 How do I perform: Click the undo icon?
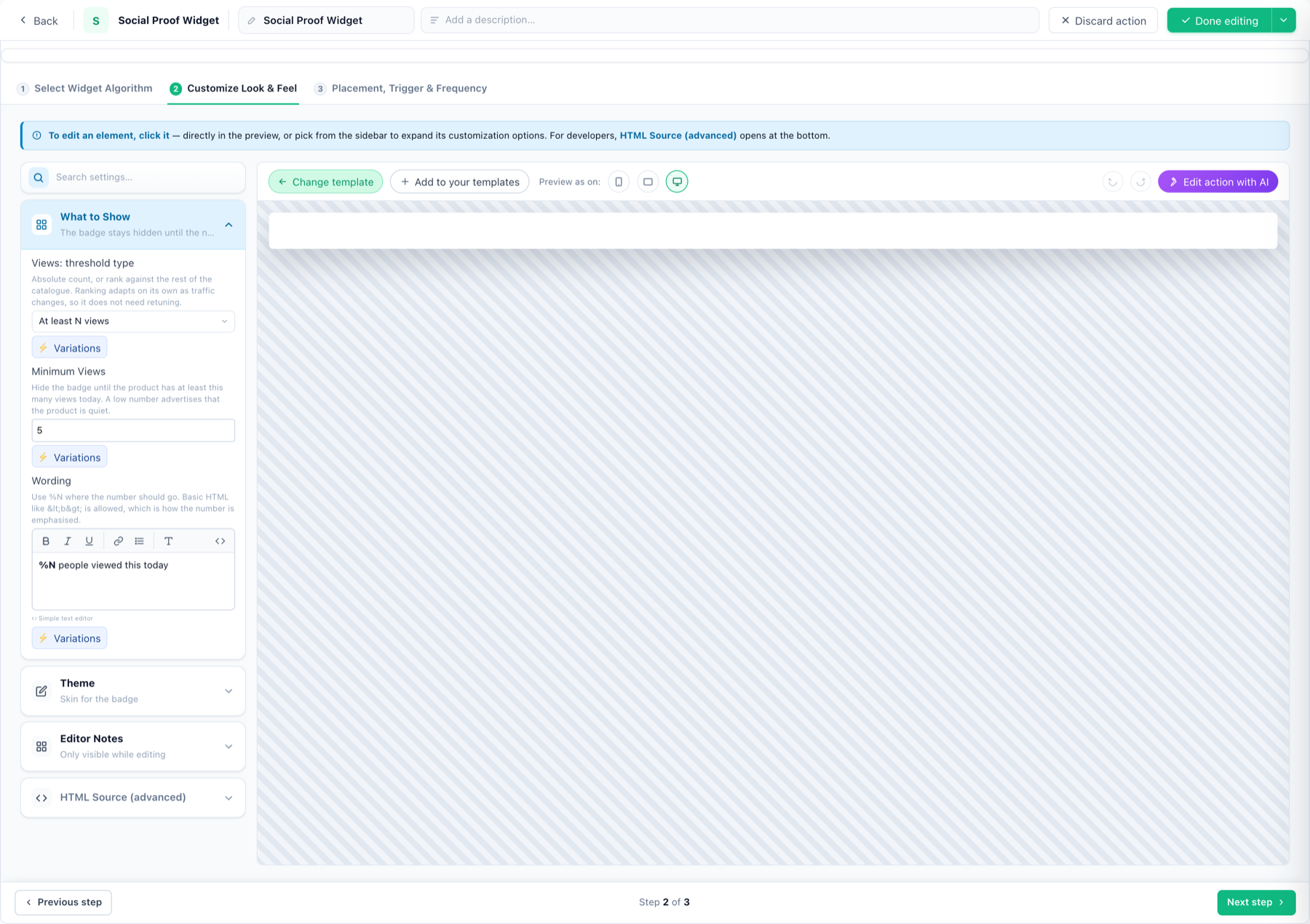1113,182
